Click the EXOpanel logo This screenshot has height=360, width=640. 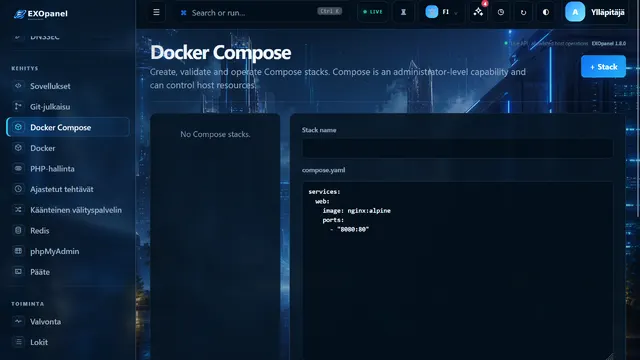click(40, 14)
